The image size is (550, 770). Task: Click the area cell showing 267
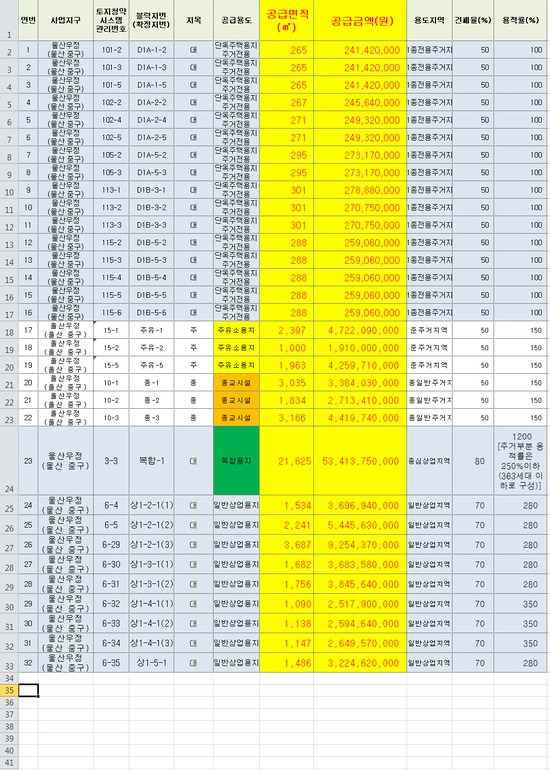287,103
